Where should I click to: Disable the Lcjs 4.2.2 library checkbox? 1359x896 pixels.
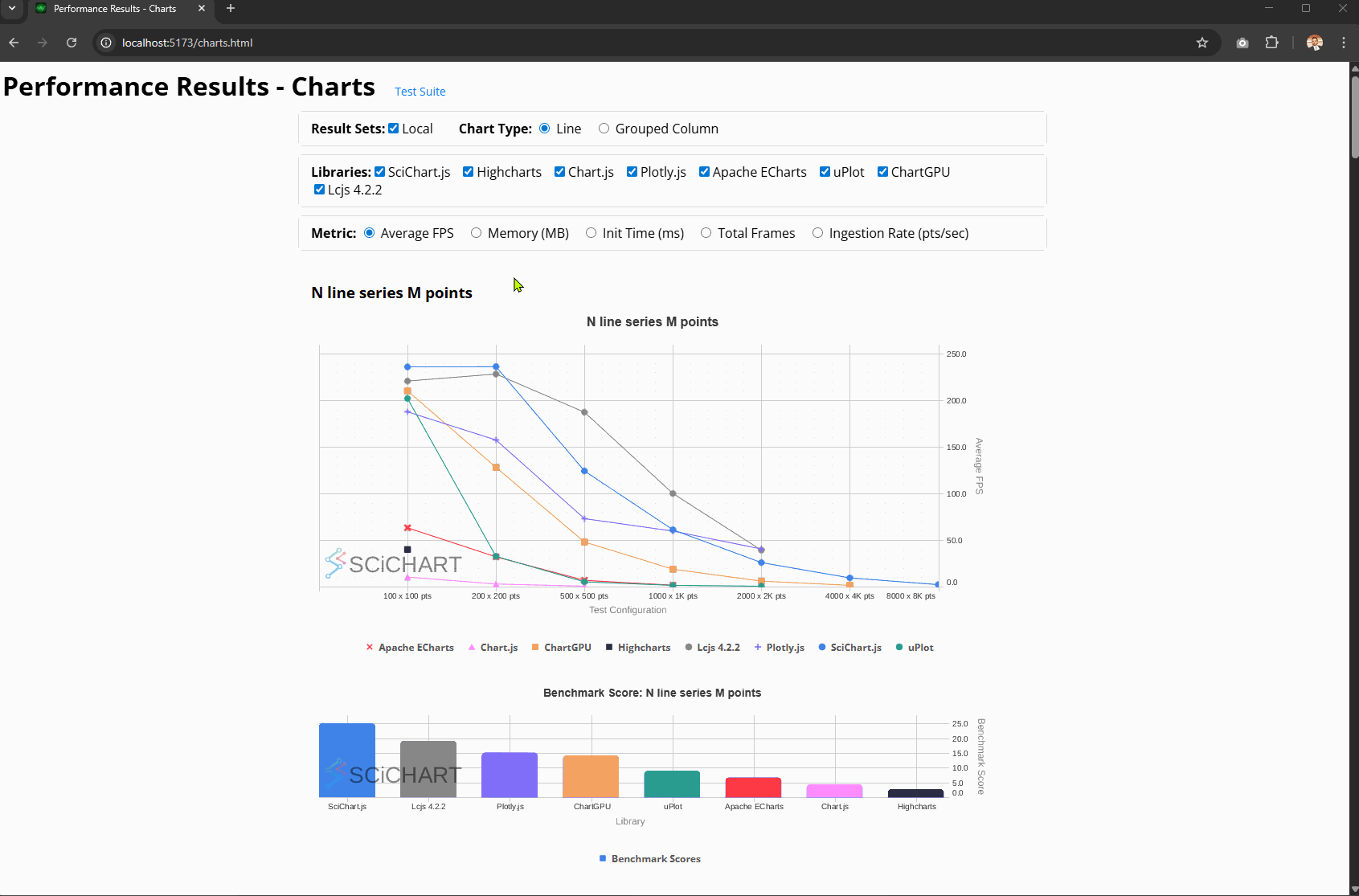tap(319, 189)
